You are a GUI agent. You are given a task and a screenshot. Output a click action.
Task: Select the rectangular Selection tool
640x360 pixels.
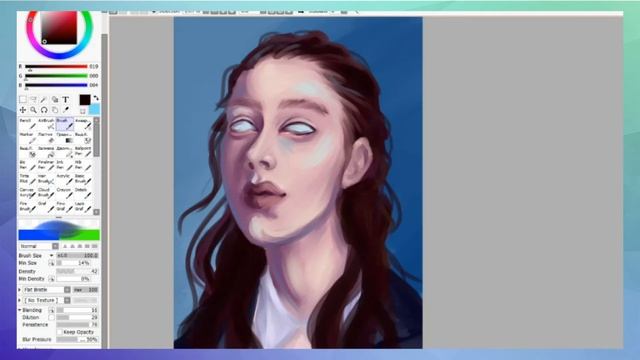23,99
